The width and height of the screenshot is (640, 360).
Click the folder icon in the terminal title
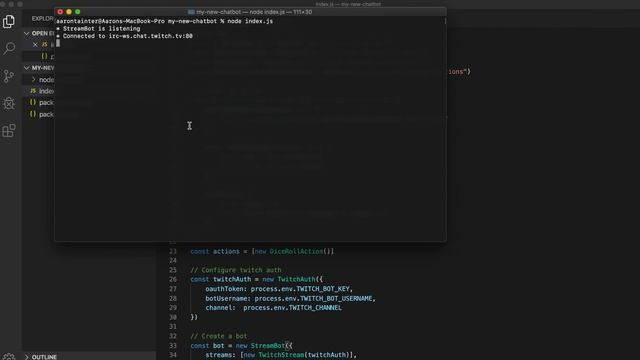point(191,12)
